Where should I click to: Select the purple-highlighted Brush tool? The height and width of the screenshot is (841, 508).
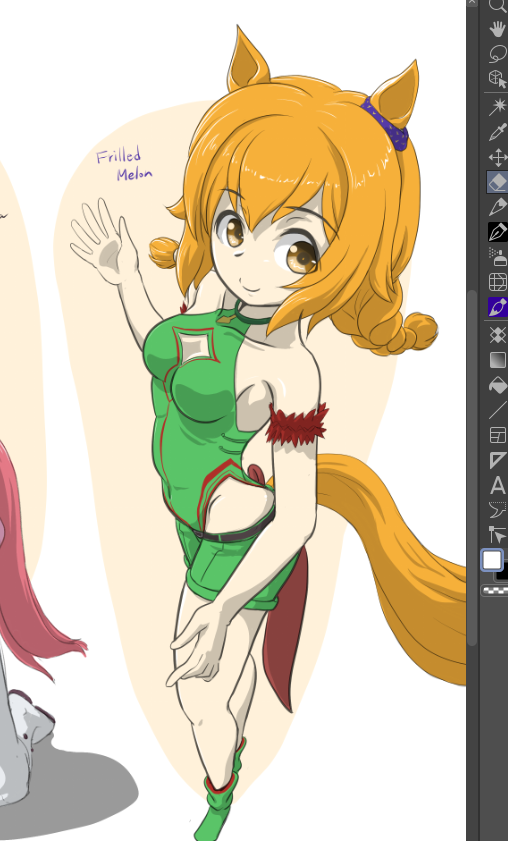click(498, 307)
